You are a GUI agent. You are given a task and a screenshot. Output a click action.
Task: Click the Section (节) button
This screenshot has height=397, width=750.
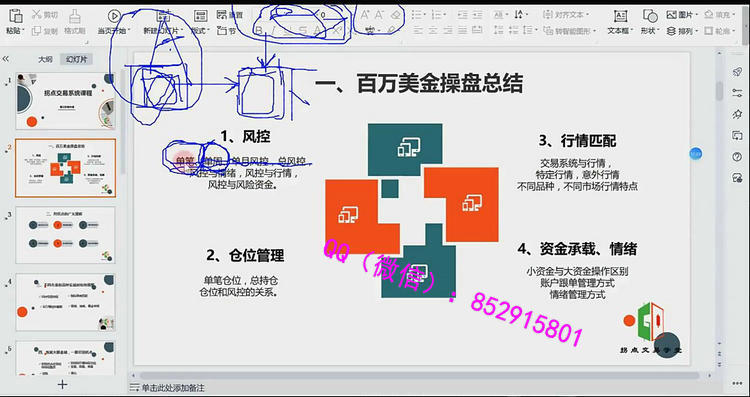(x=227, y=31)
